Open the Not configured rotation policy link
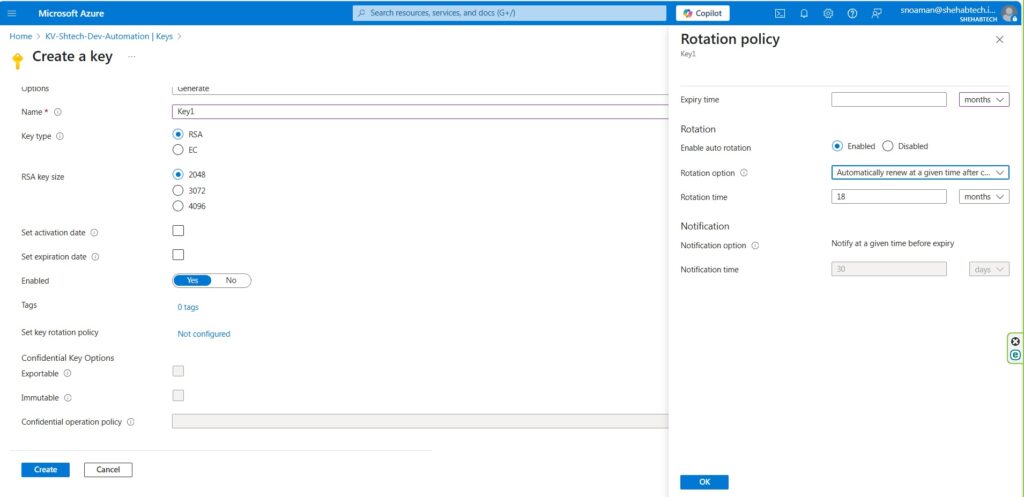Viewport: 1024px width, 497px height. pyautogui.click(x=204, y=334)
